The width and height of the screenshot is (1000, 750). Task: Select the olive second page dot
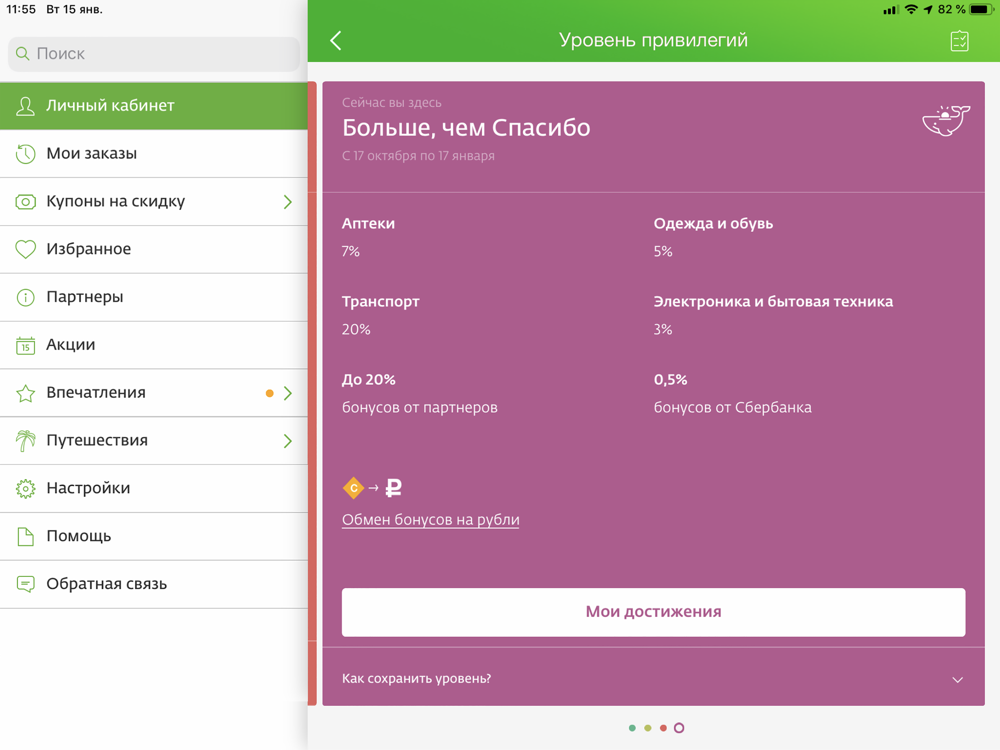coord(647,728)
